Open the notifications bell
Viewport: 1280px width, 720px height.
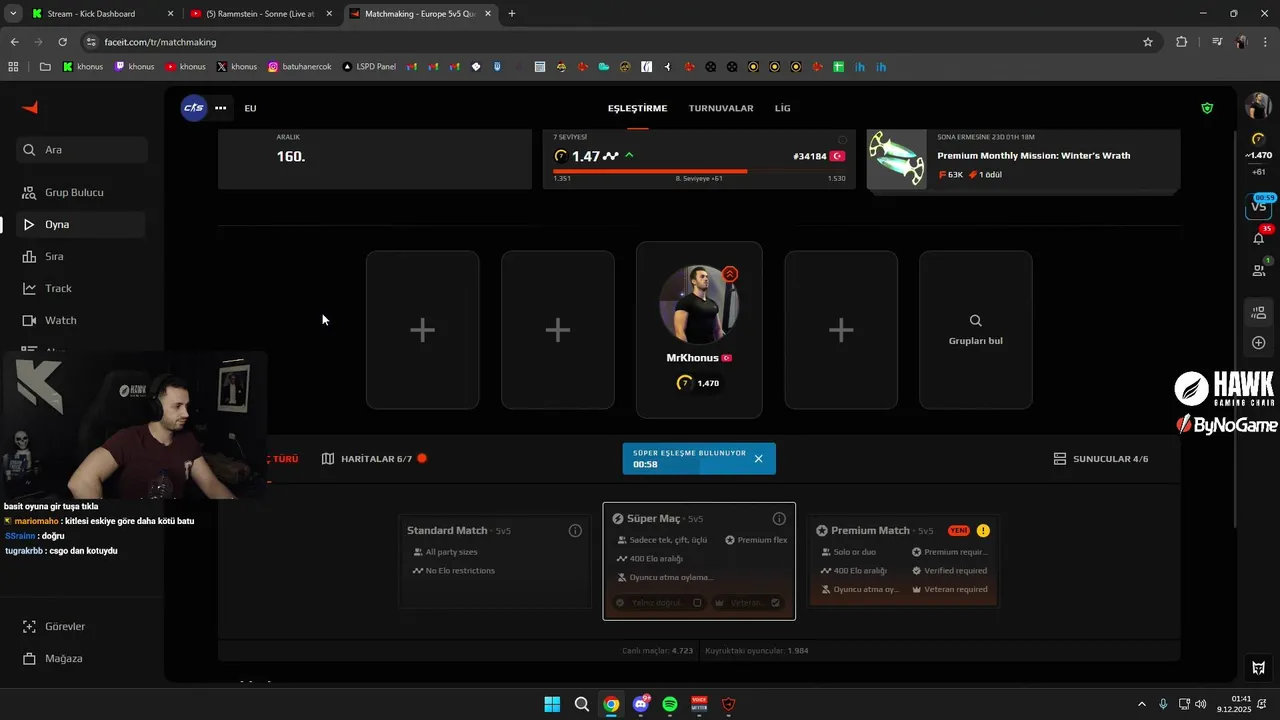coord(1259,239)
